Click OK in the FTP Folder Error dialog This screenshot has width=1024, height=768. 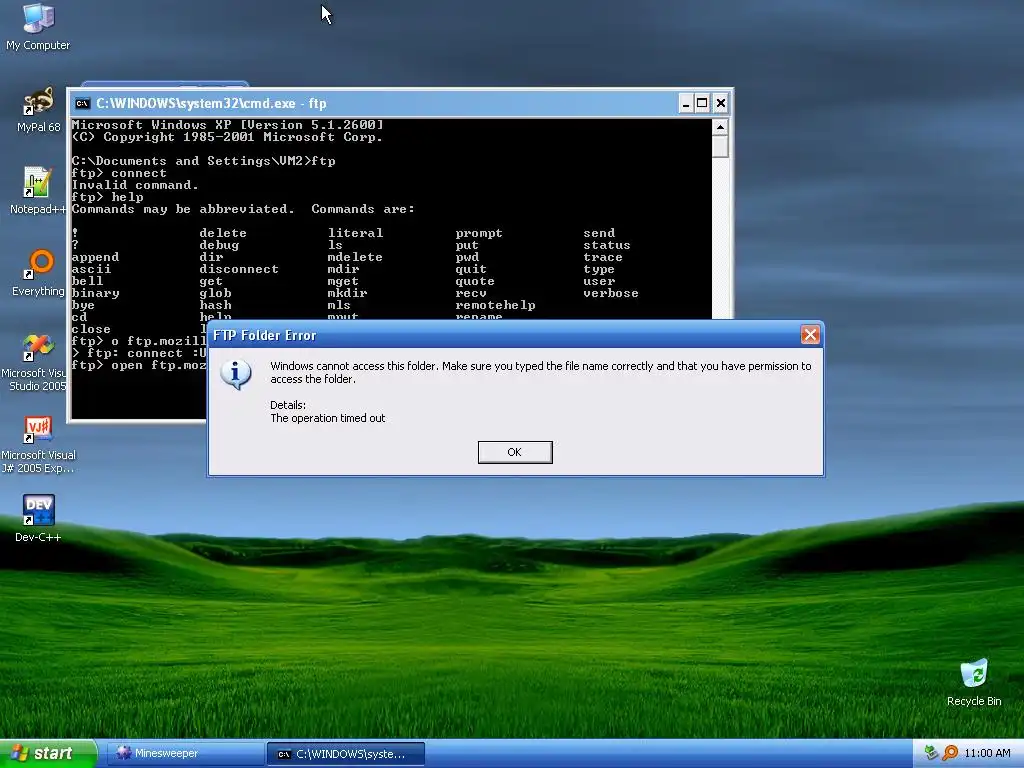pos(515,452)
